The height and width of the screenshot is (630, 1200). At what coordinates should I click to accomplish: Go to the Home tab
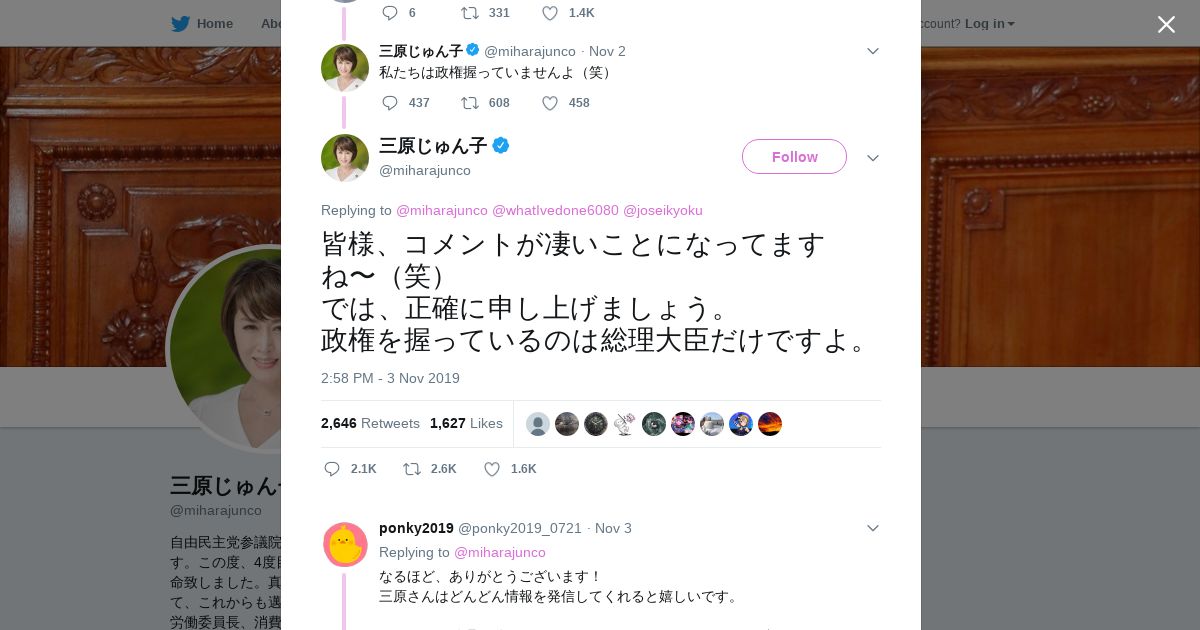tap(214, 24)
